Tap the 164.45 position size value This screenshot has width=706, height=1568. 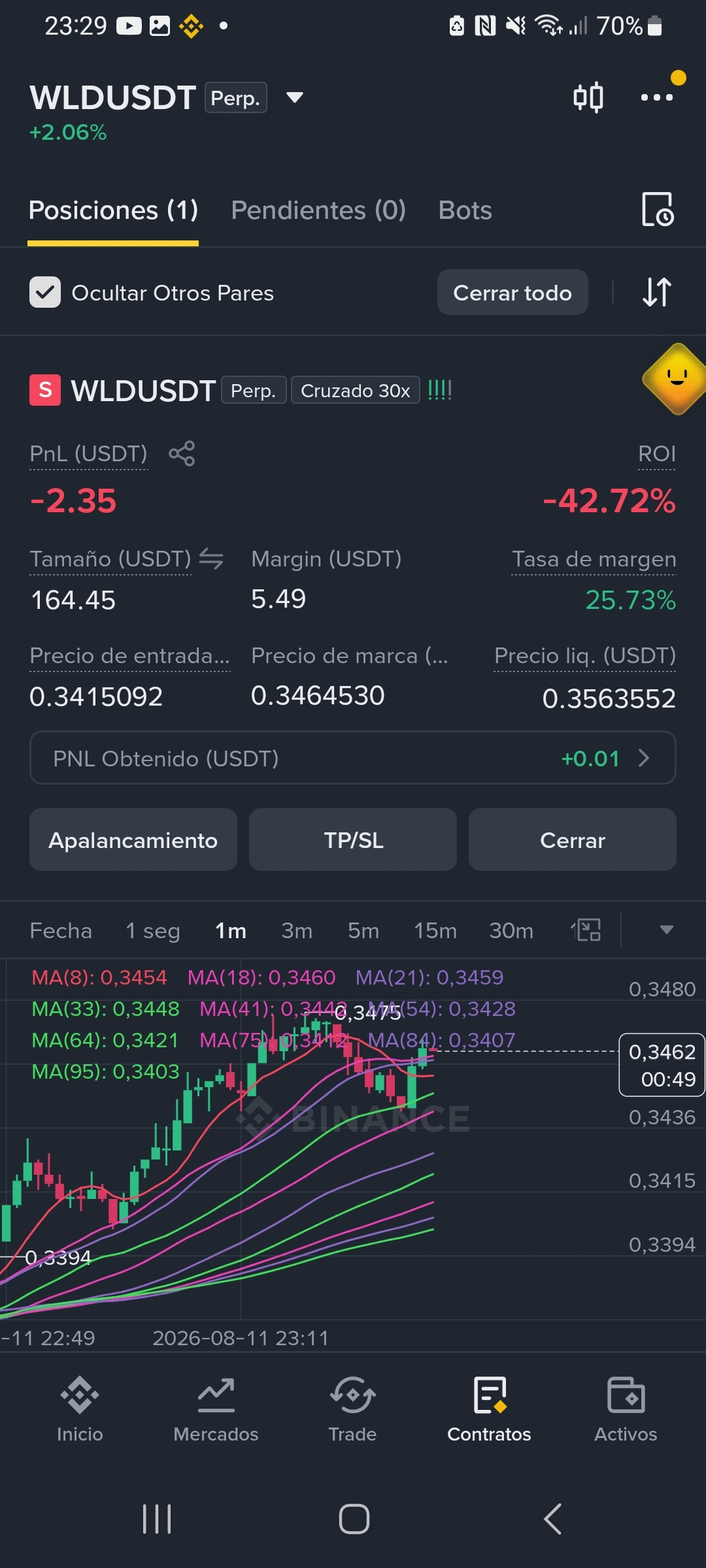pyautogui.click(x=73, y=600)
